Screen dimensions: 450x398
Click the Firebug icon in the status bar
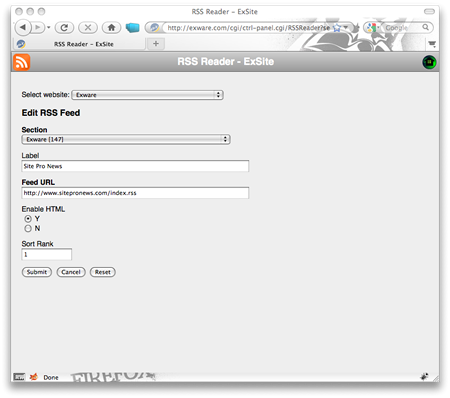point(34,377)
